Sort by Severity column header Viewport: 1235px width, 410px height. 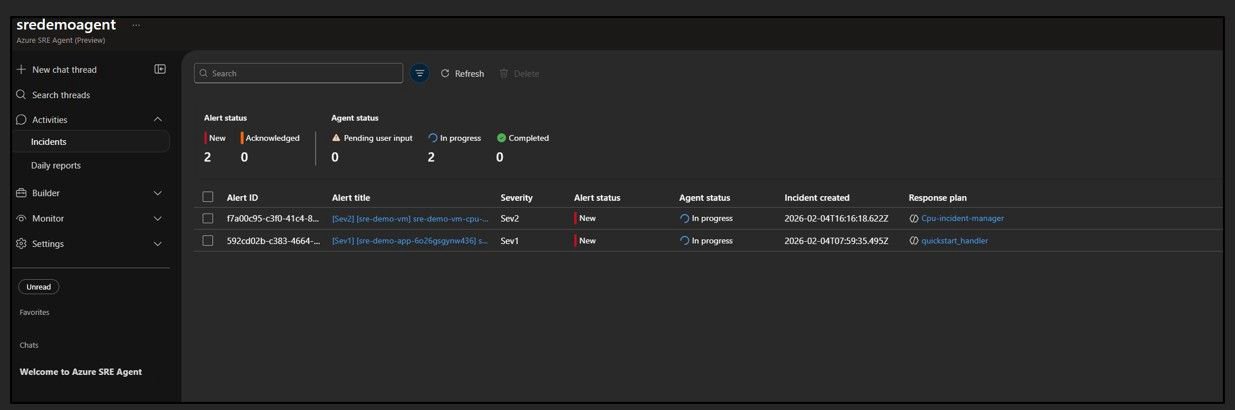point(517,198)
